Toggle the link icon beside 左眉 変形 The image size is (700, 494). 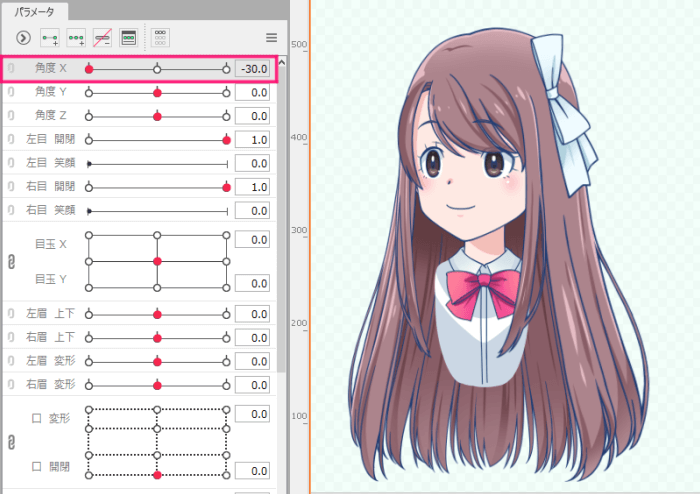[11, 361]
